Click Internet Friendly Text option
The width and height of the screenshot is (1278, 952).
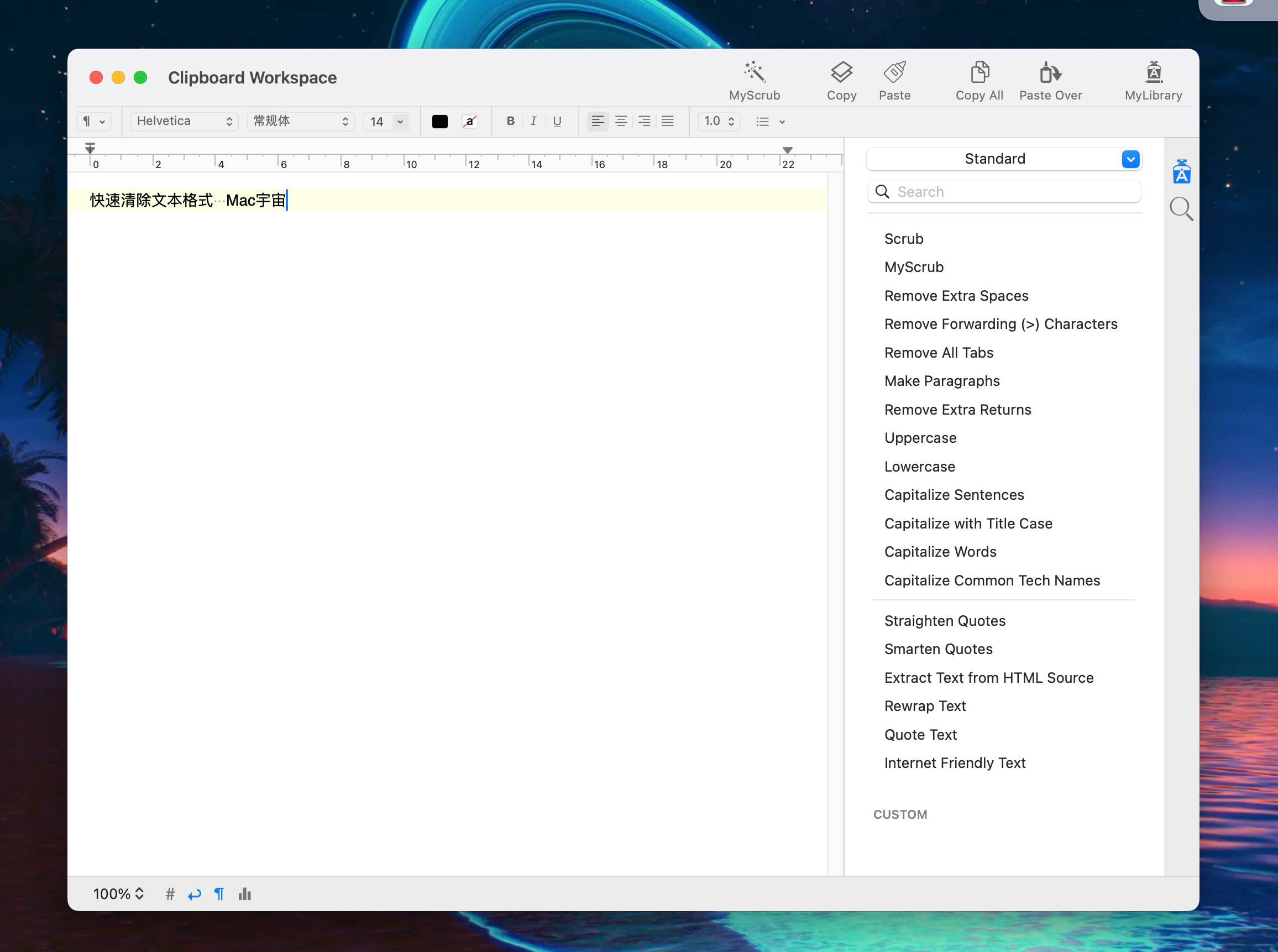coord(955,763)
